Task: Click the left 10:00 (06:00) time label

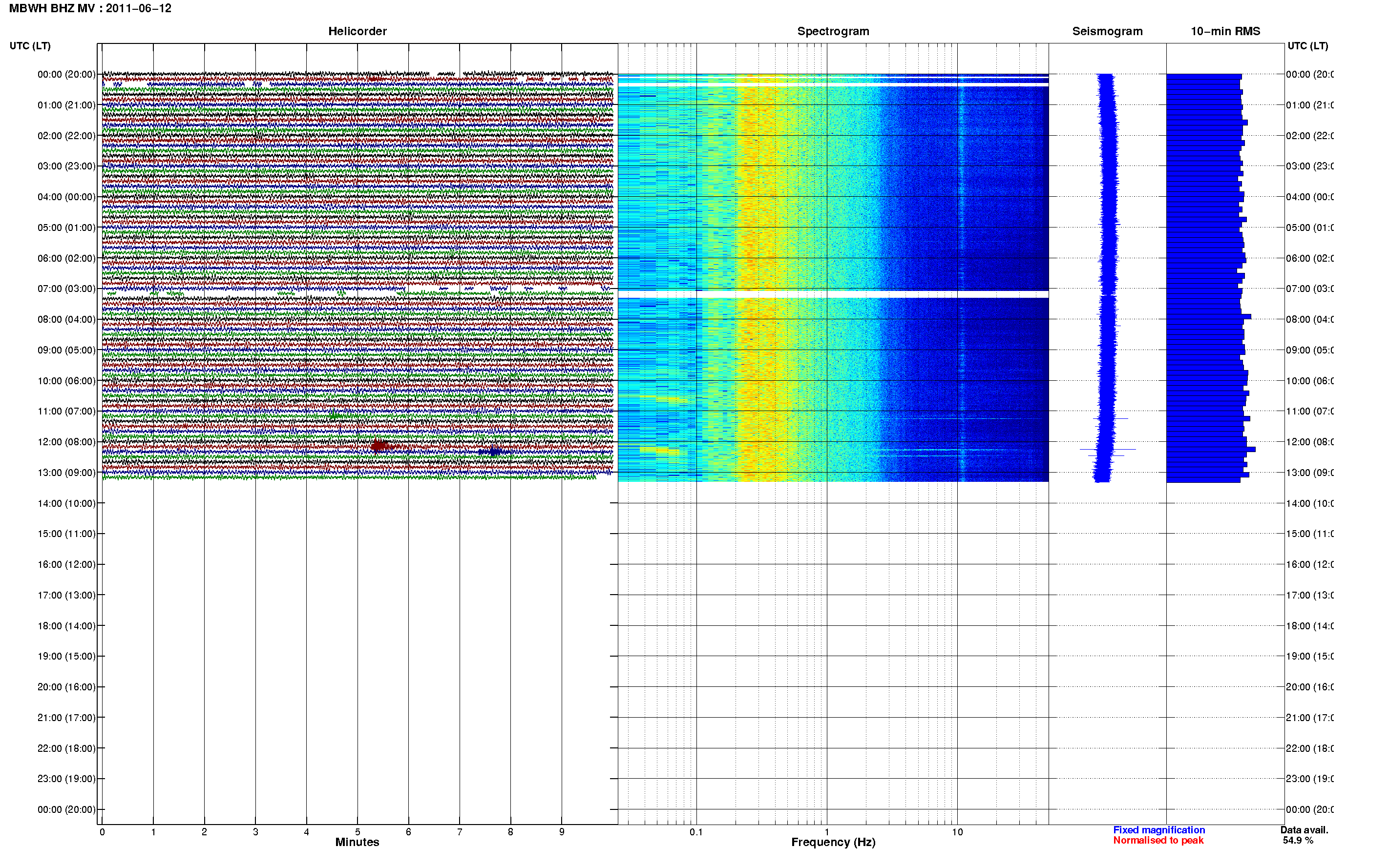Action: pyautogui.click(x=66, y=381)
